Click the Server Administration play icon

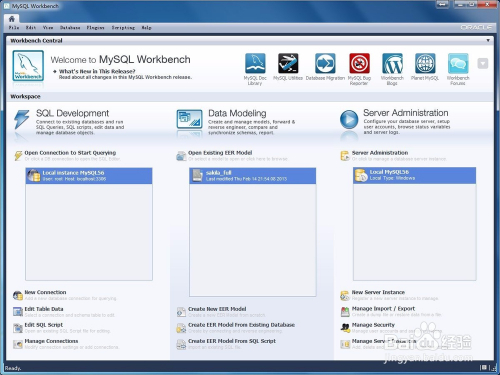(349, 119)
